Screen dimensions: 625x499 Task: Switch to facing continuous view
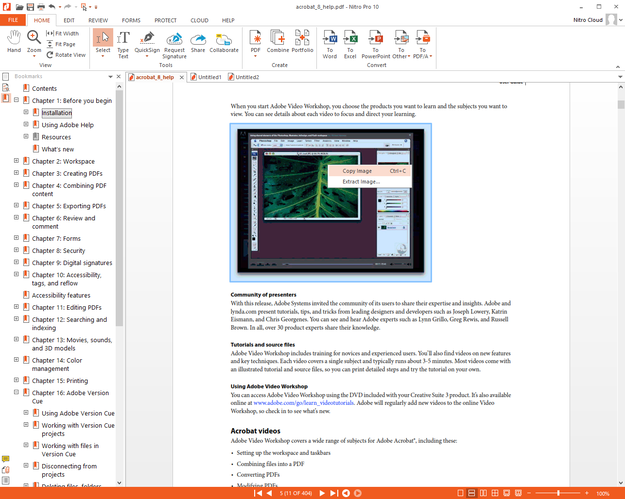(495, 493)
